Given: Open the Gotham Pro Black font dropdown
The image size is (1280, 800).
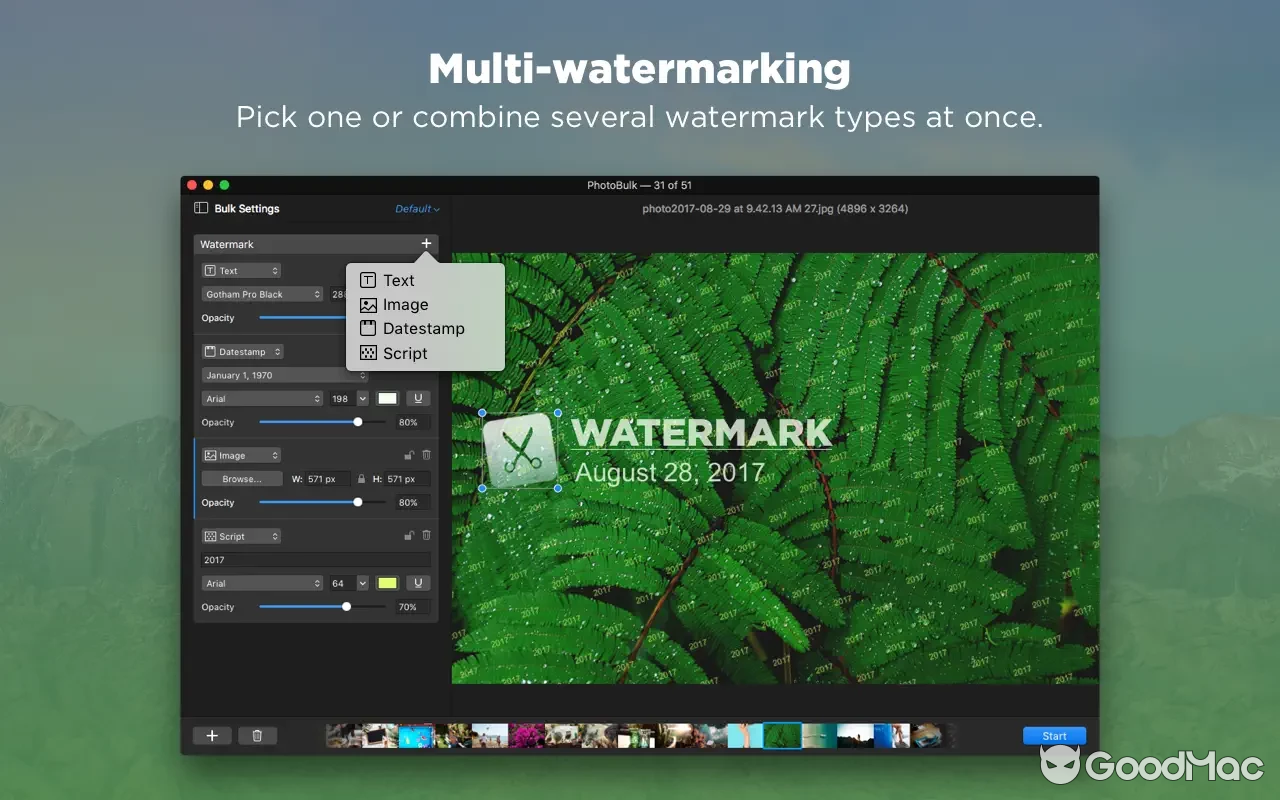Looking at the screenshot, I should point(262,294).
